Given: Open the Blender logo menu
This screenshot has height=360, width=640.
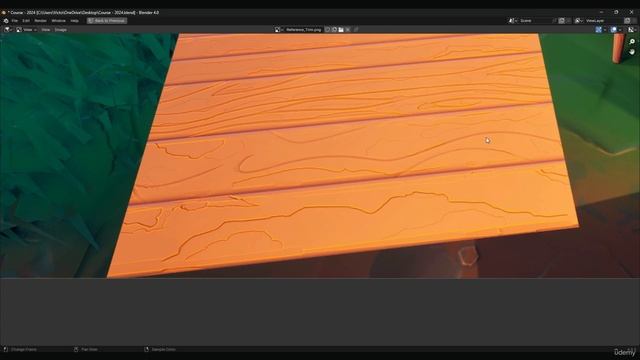Looking at the screenshot, I should 6,20.
